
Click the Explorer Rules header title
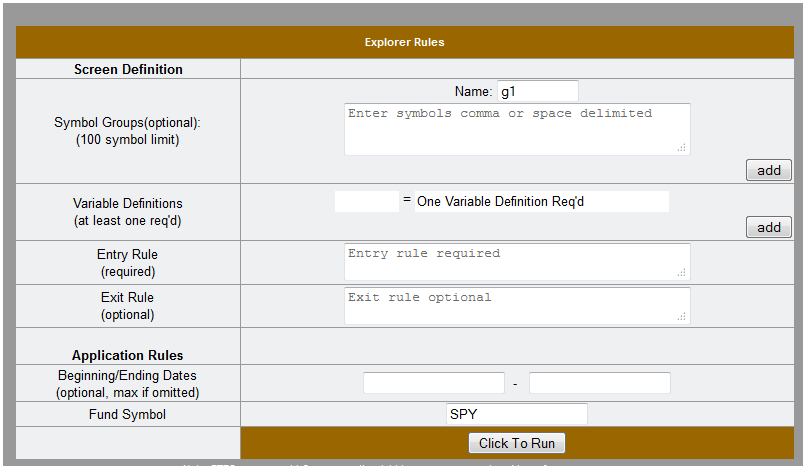coord(404,42)
